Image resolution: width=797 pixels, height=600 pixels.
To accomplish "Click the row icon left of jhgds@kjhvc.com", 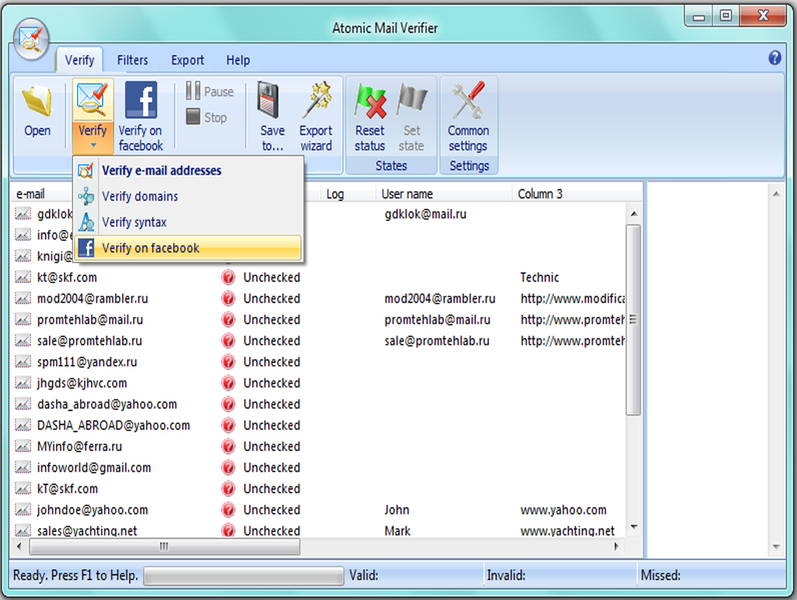I will point(23,383).
